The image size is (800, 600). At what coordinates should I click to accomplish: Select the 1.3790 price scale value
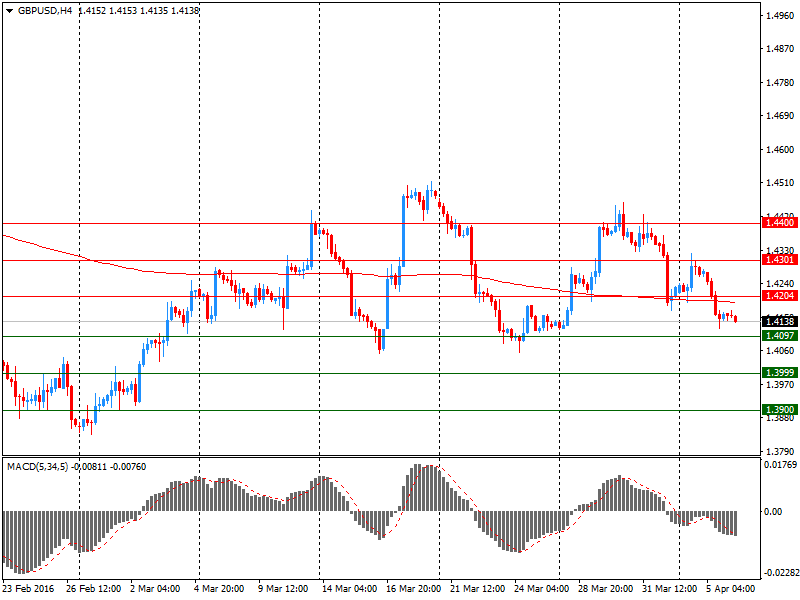point(780,451)
